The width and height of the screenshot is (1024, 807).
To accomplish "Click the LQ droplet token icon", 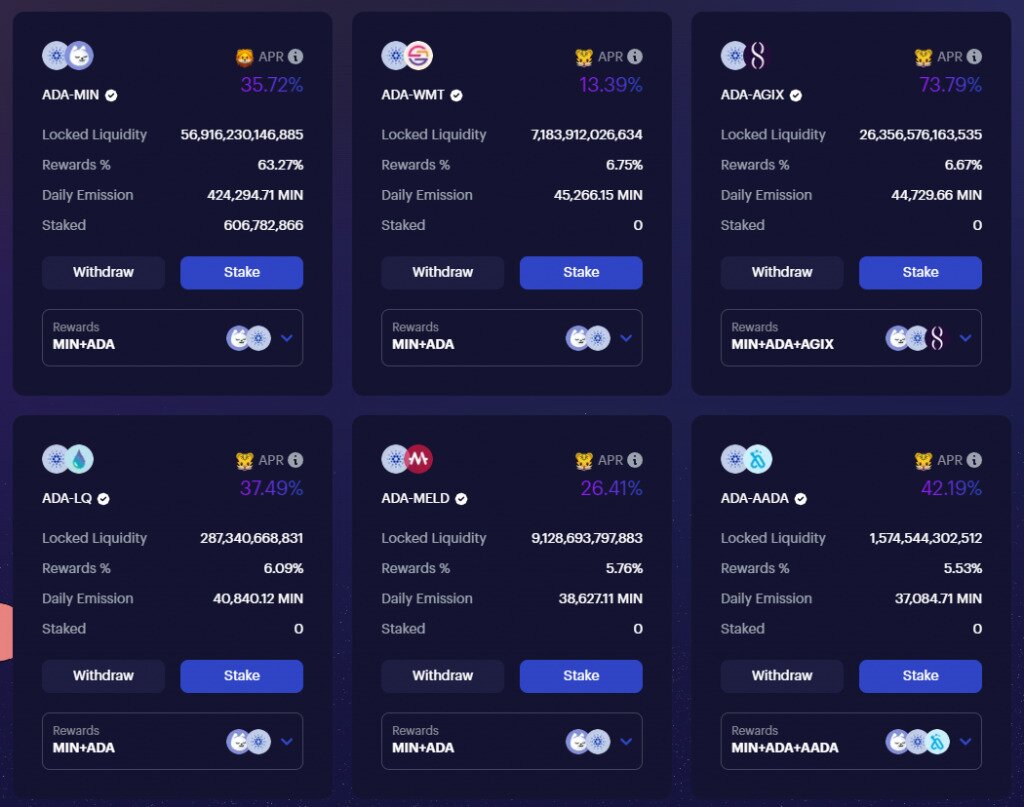I will 81,460.
